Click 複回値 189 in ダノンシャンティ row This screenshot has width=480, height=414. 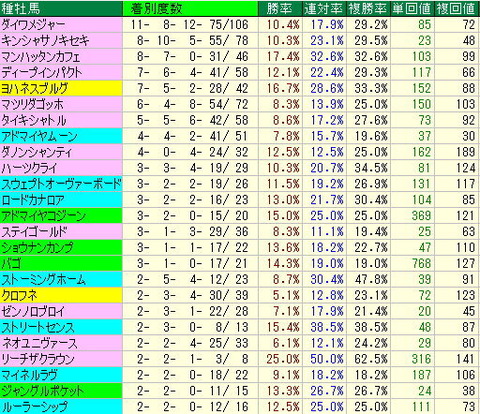tap(465, 152)
